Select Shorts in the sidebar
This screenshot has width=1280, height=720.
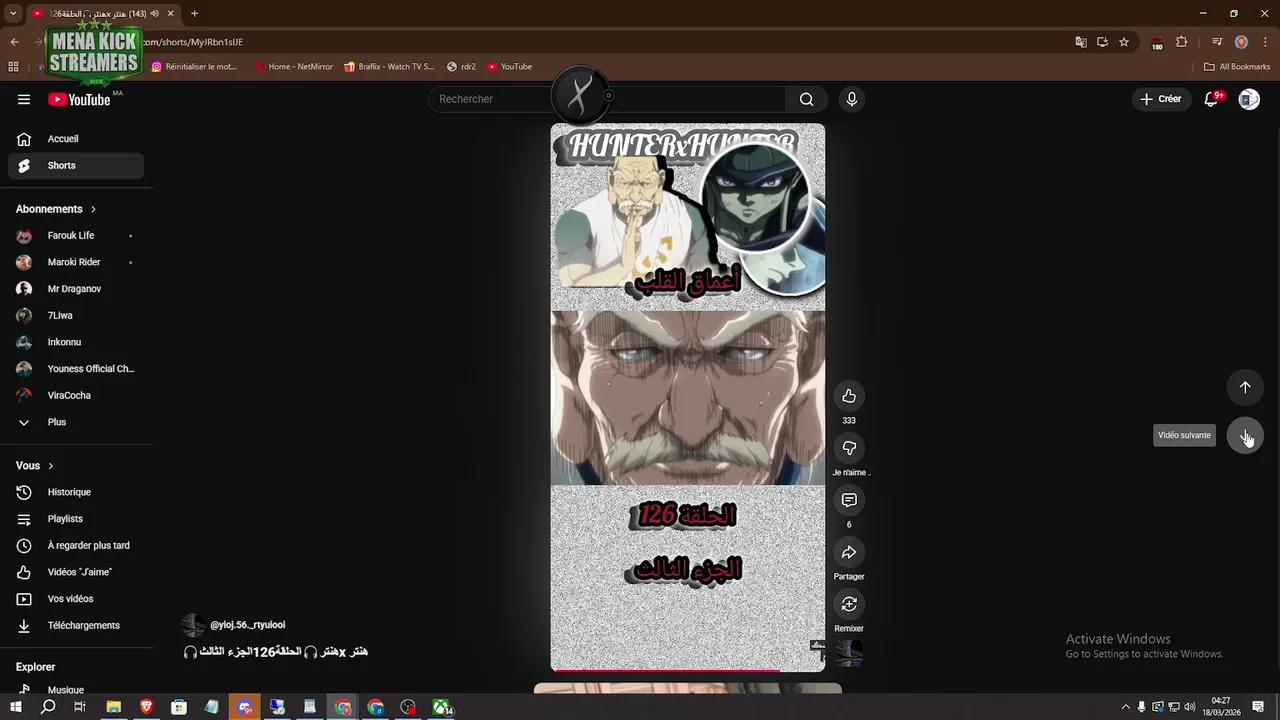click(x=76, y=166)
